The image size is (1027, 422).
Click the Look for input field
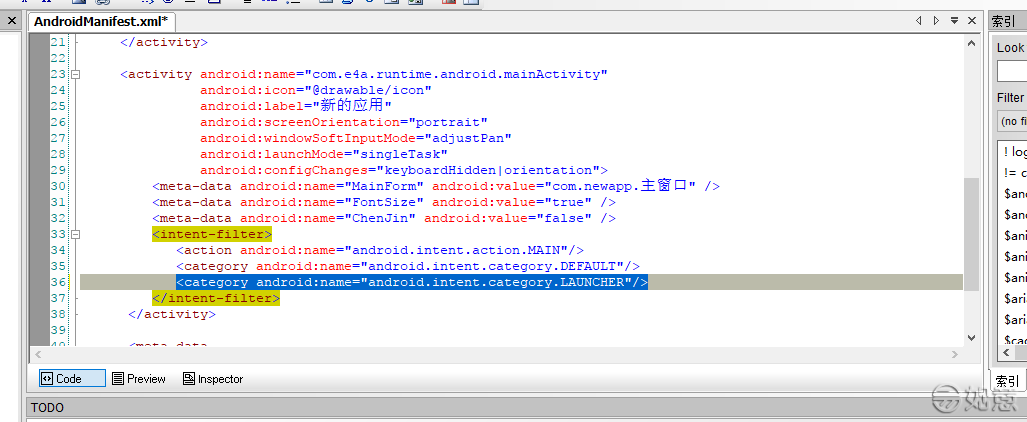coord(1012,71)
